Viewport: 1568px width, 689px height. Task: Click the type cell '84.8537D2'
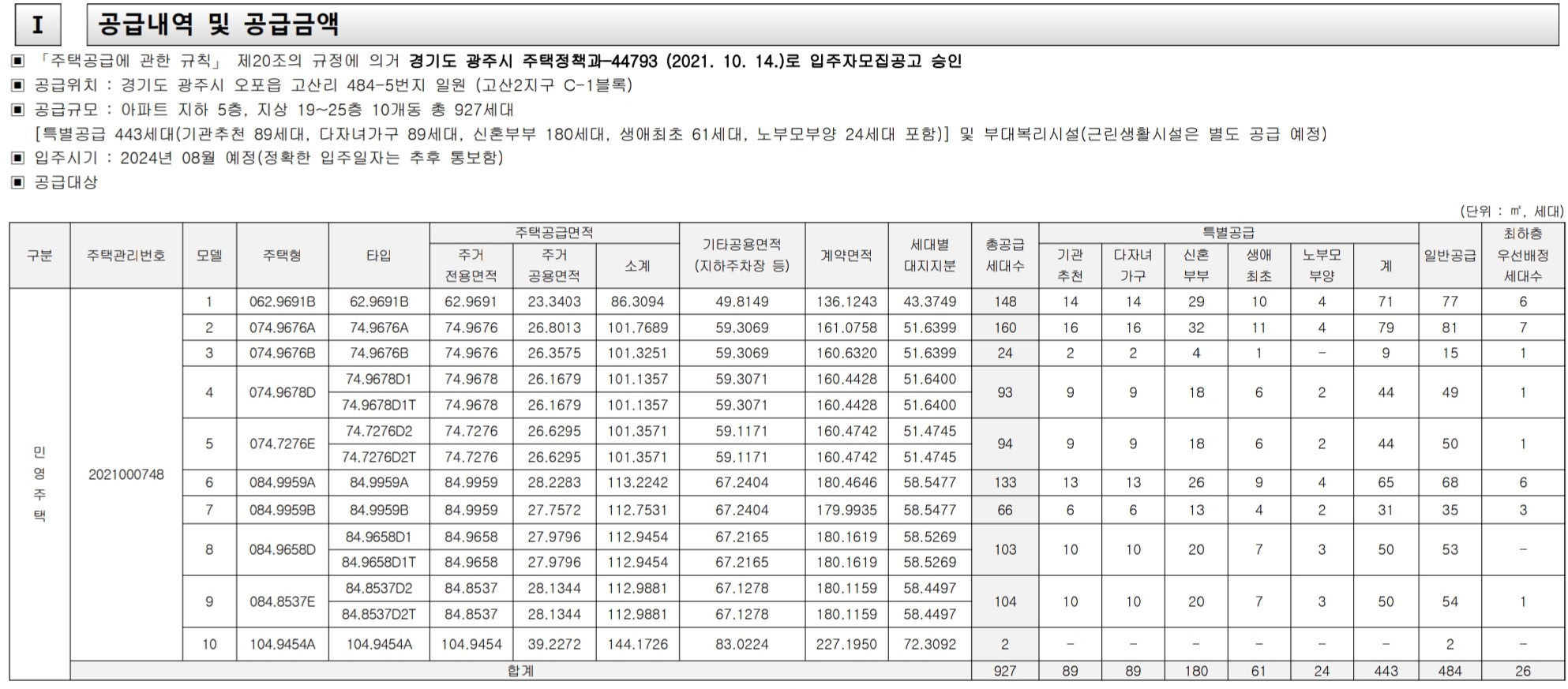[x=379, y=588]
